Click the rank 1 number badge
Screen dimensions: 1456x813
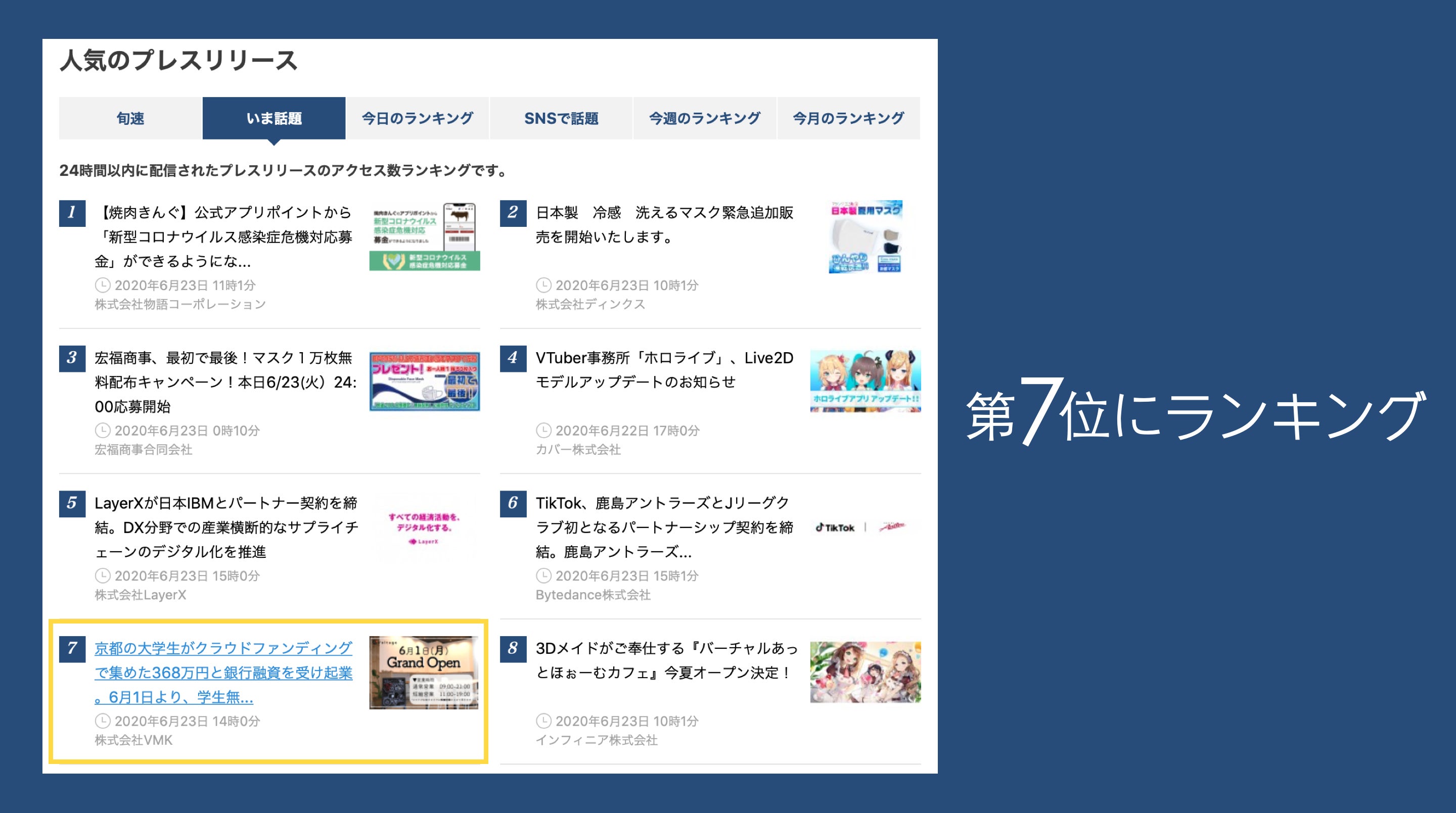click(x=72, y=213)
